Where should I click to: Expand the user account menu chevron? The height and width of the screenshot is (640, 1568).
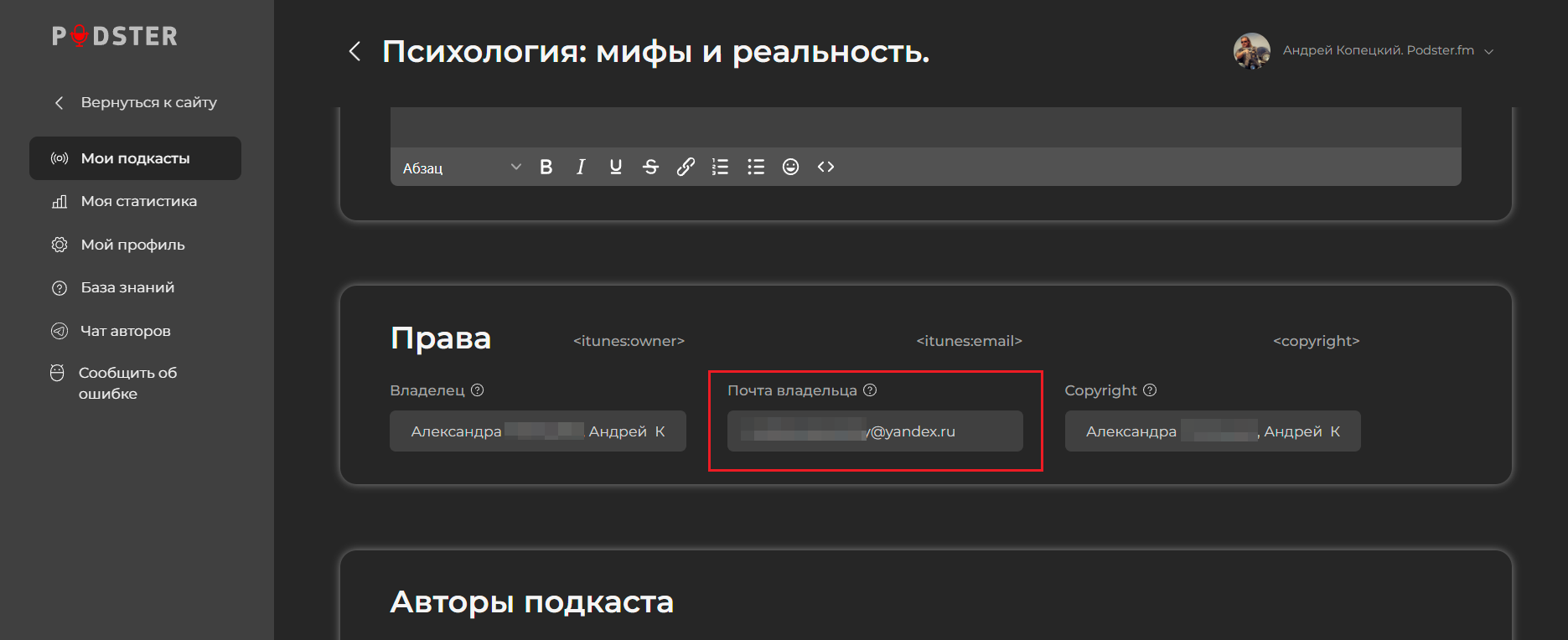1489,52
